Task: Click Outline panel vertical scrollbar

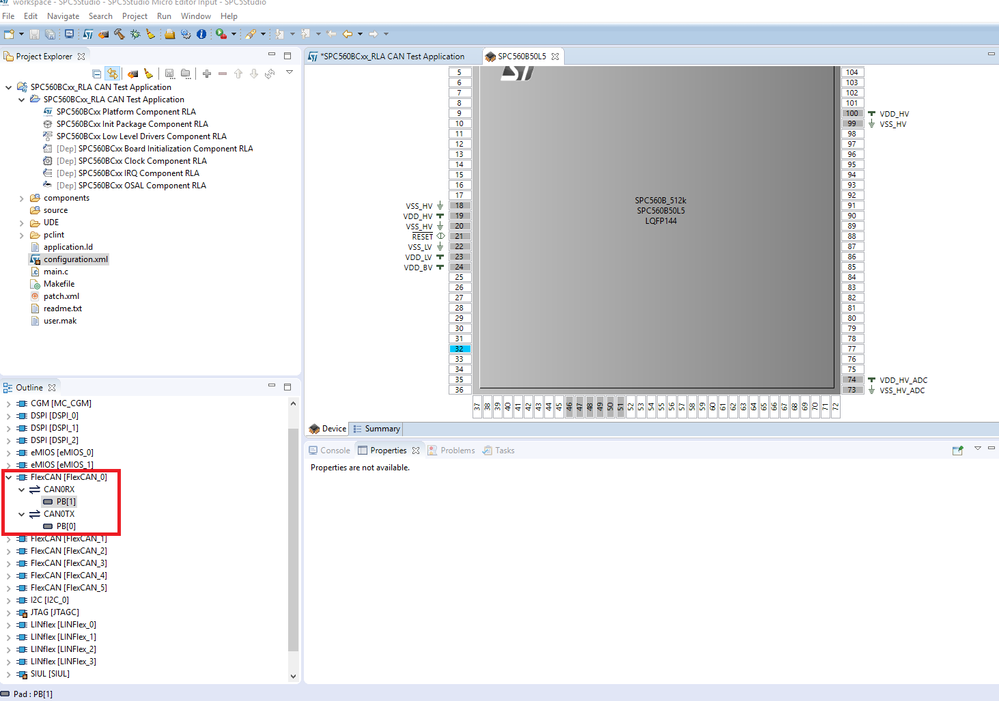Action: click(293, 538)
